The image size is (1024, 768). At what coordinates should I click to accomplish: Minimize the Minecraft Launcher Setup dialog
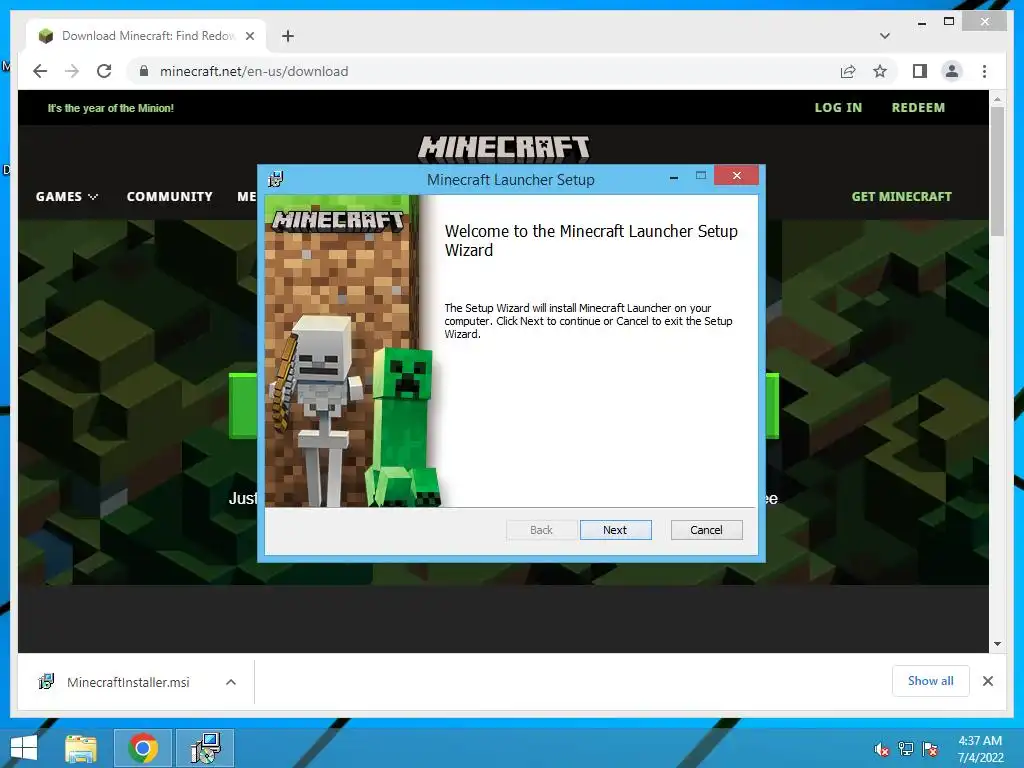pos(673,176)
